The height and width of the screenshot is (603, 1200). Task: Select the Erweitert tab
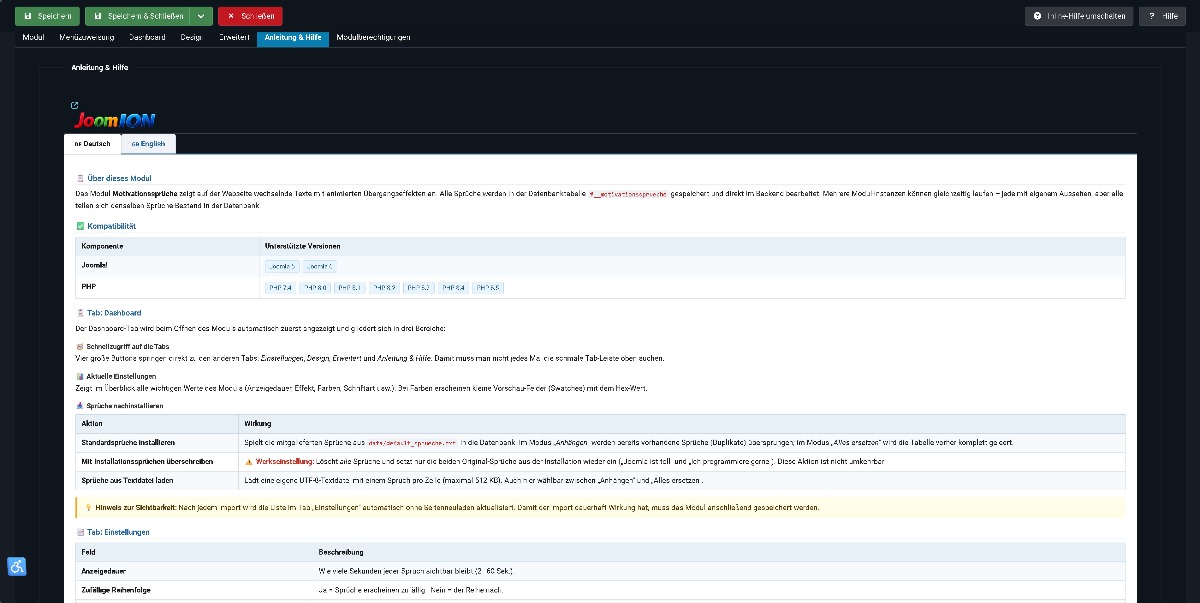(x=234, y=37)
